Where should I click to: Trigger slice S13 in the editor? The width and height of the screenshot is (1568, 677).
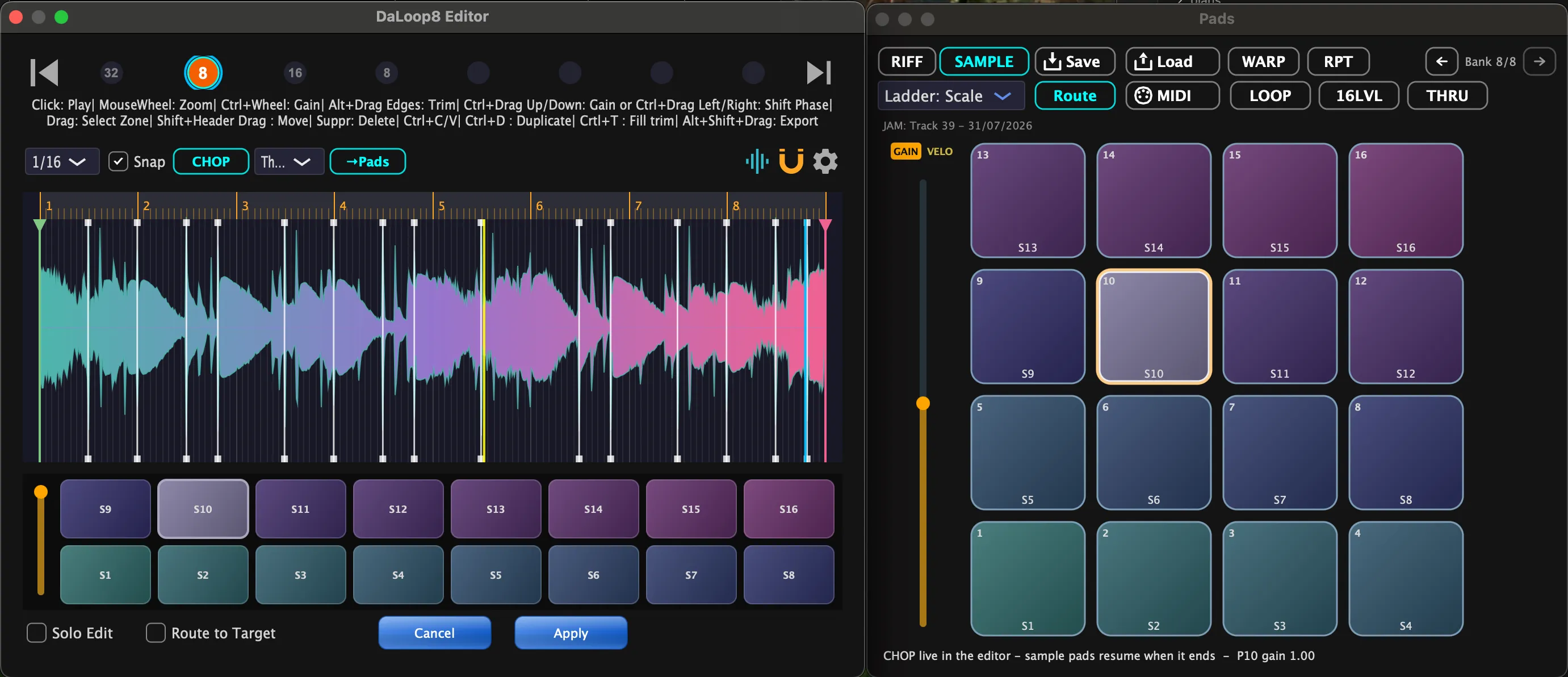(x=496, y=509)
